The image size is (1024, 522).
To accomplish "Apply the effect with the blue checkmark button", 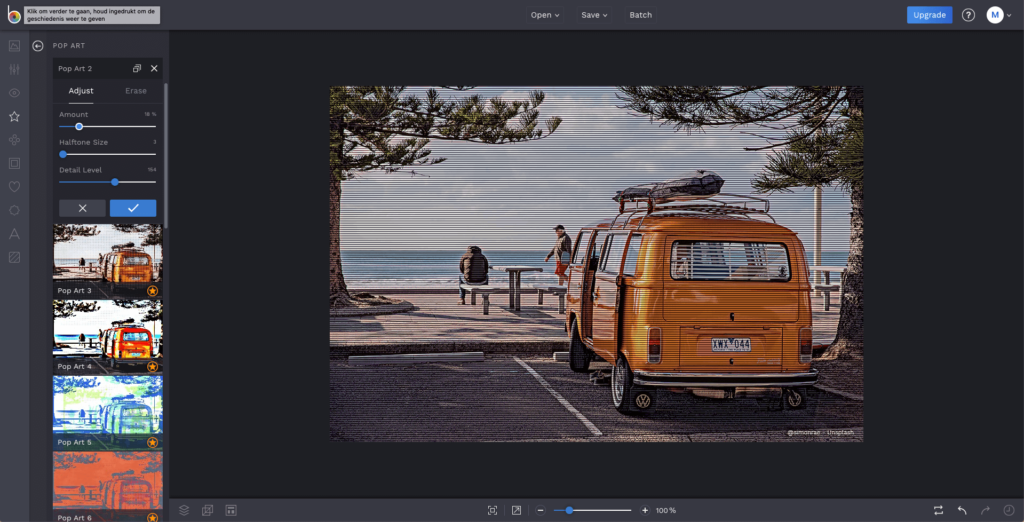I will coord(133,208).
